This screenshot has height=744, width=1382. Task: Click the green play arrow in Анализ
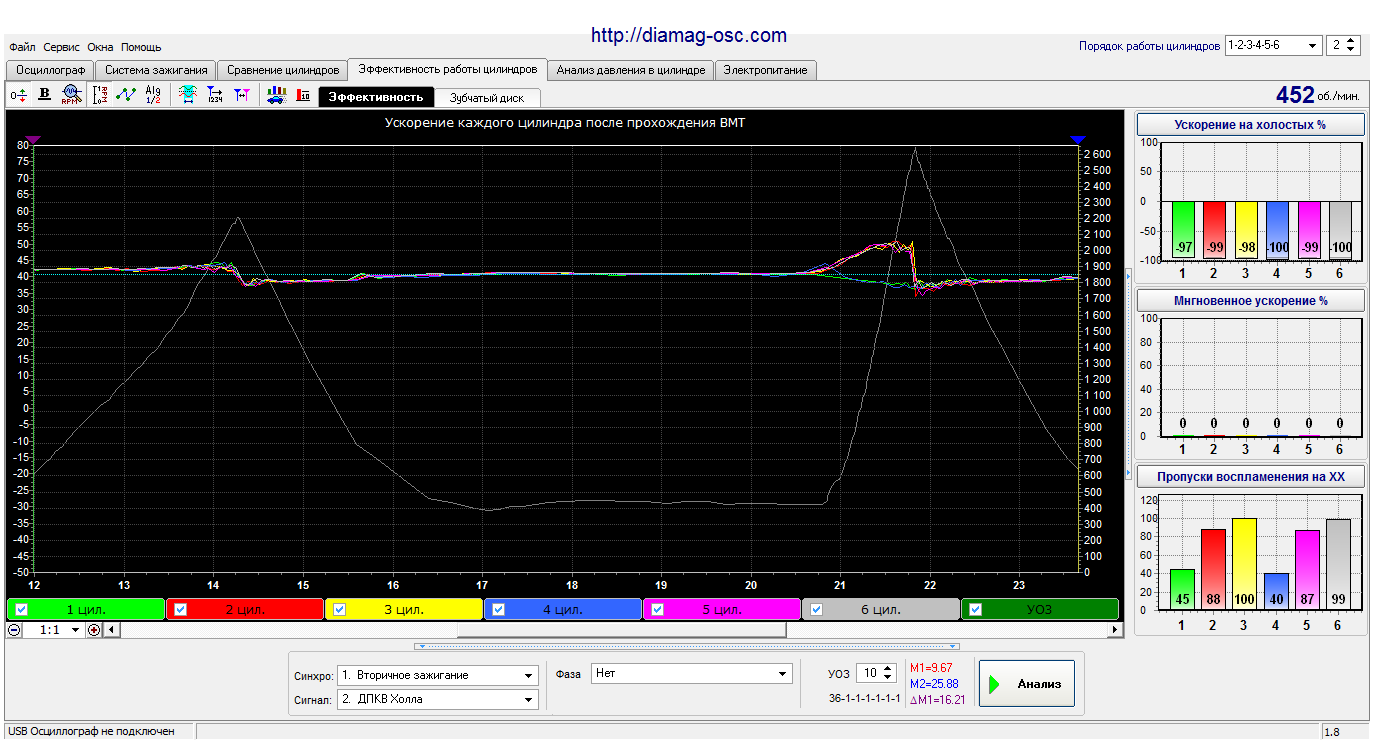tap(995, 685)
